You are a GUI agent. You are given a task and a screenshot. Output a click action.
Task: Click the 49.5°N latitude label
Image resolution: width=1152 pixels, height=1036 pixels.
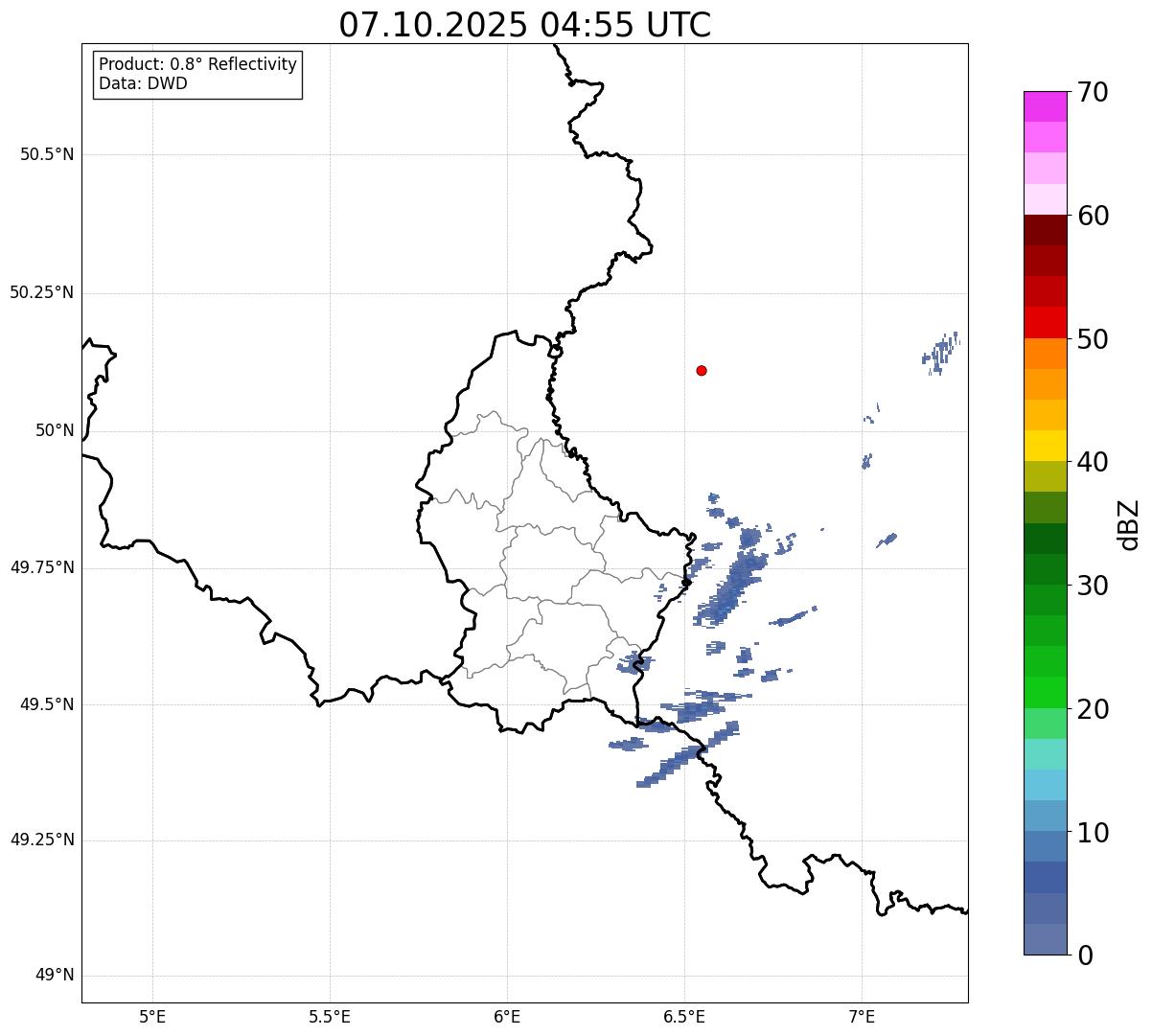coord(47,704)
